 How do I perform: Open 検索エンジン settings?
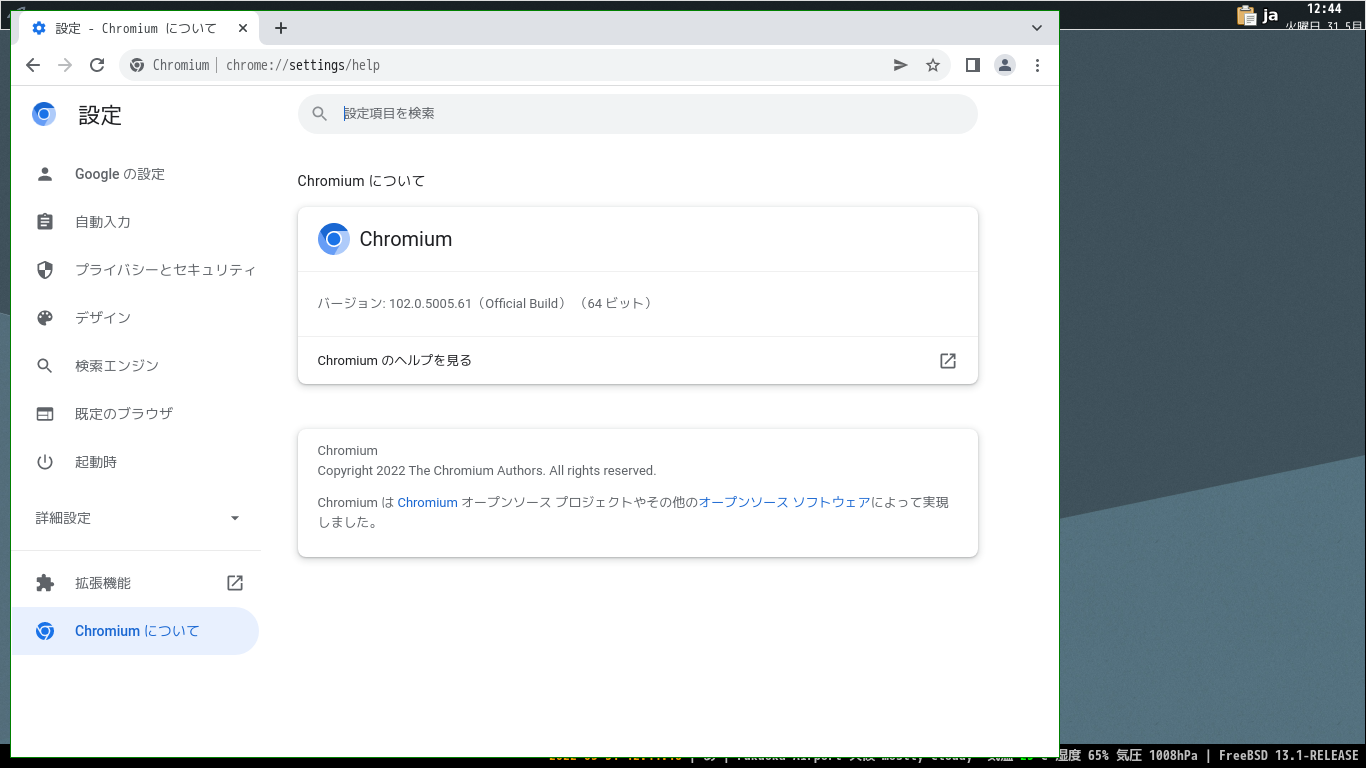point(135,366)
